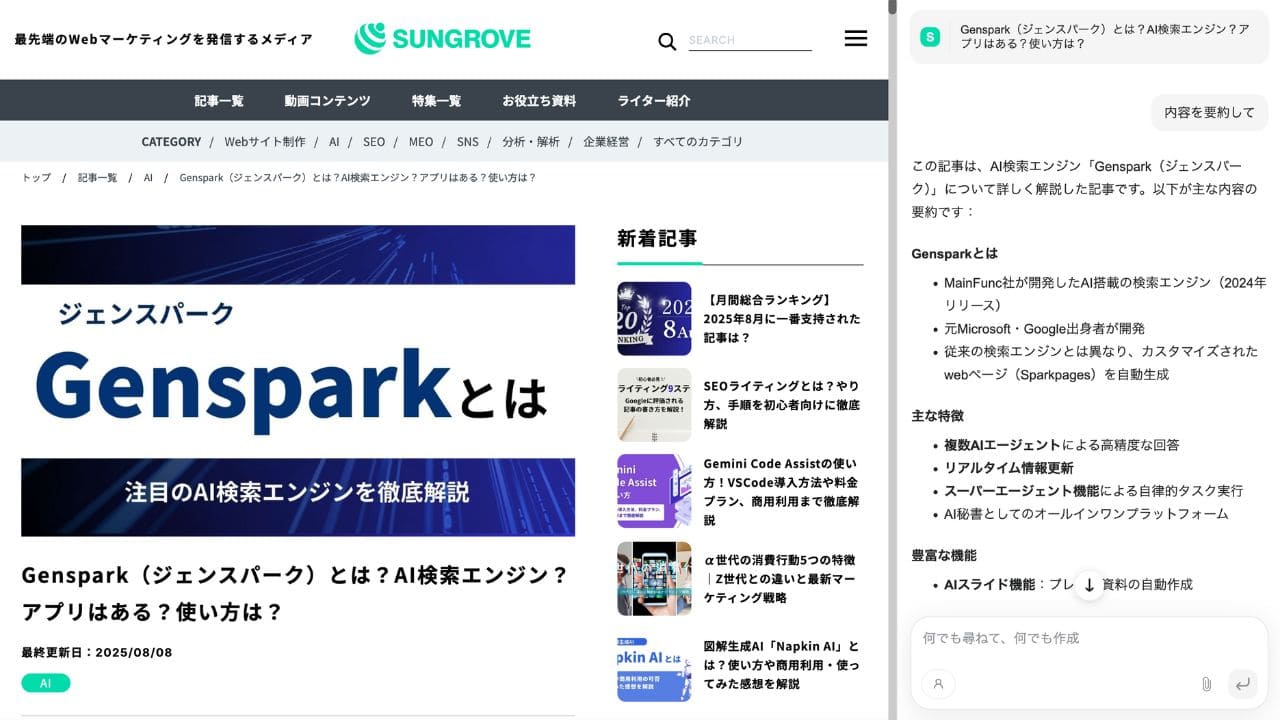Click the main article title heading
The width and height of the screenshot is (1280, 720).
coord(295,593)
